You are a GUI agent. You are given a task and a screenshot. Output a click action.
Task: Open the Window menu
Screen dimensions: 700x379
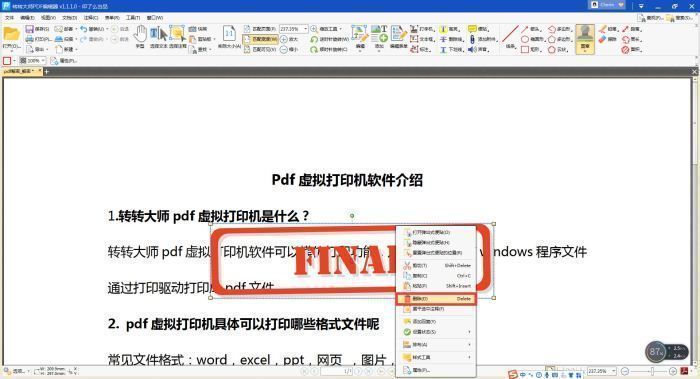(x=154, y=17)
